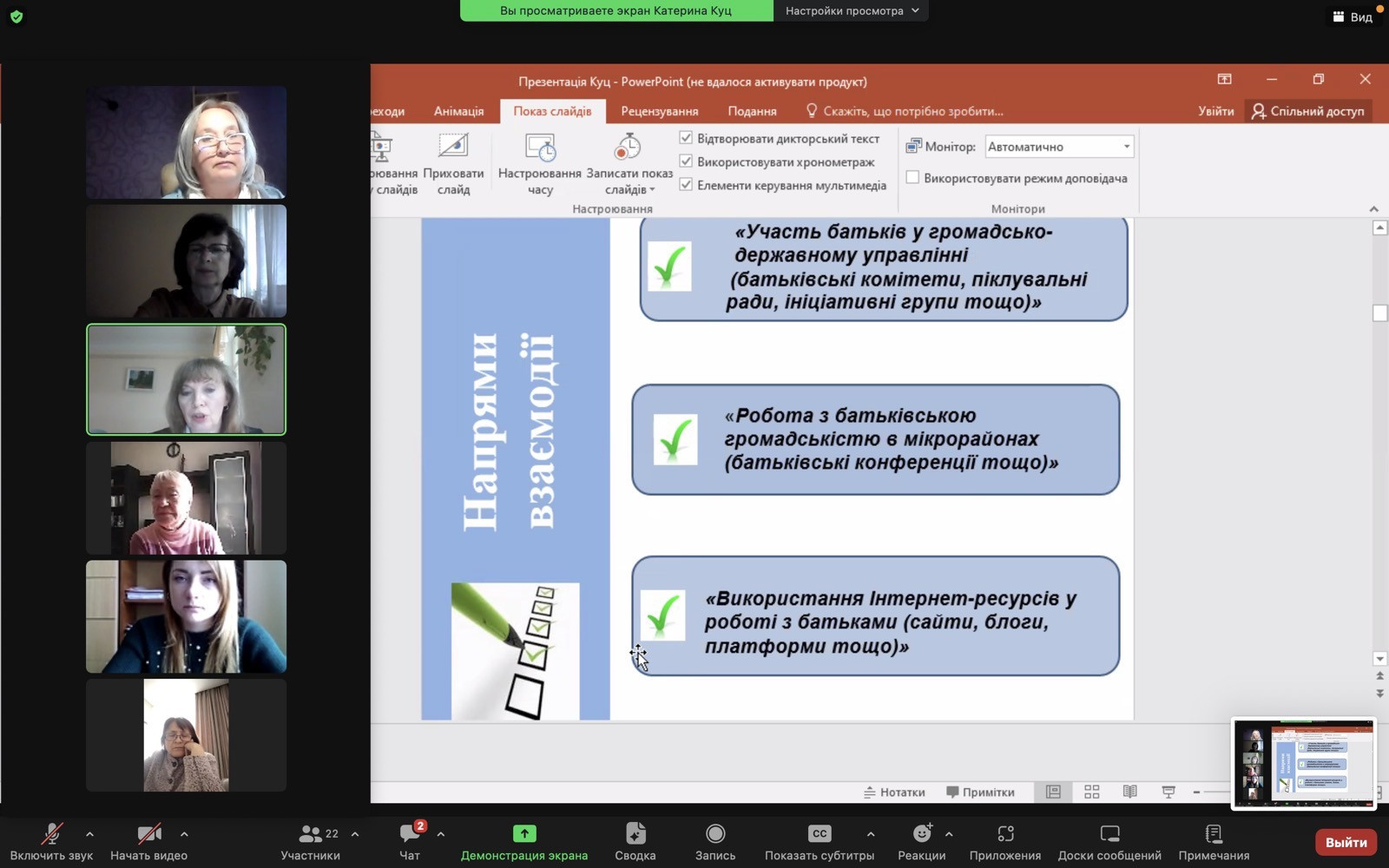This screenshot has height=868, width=1389.
Task: Expand the arrow beside Реакции
Action: [x=949, y=834]
